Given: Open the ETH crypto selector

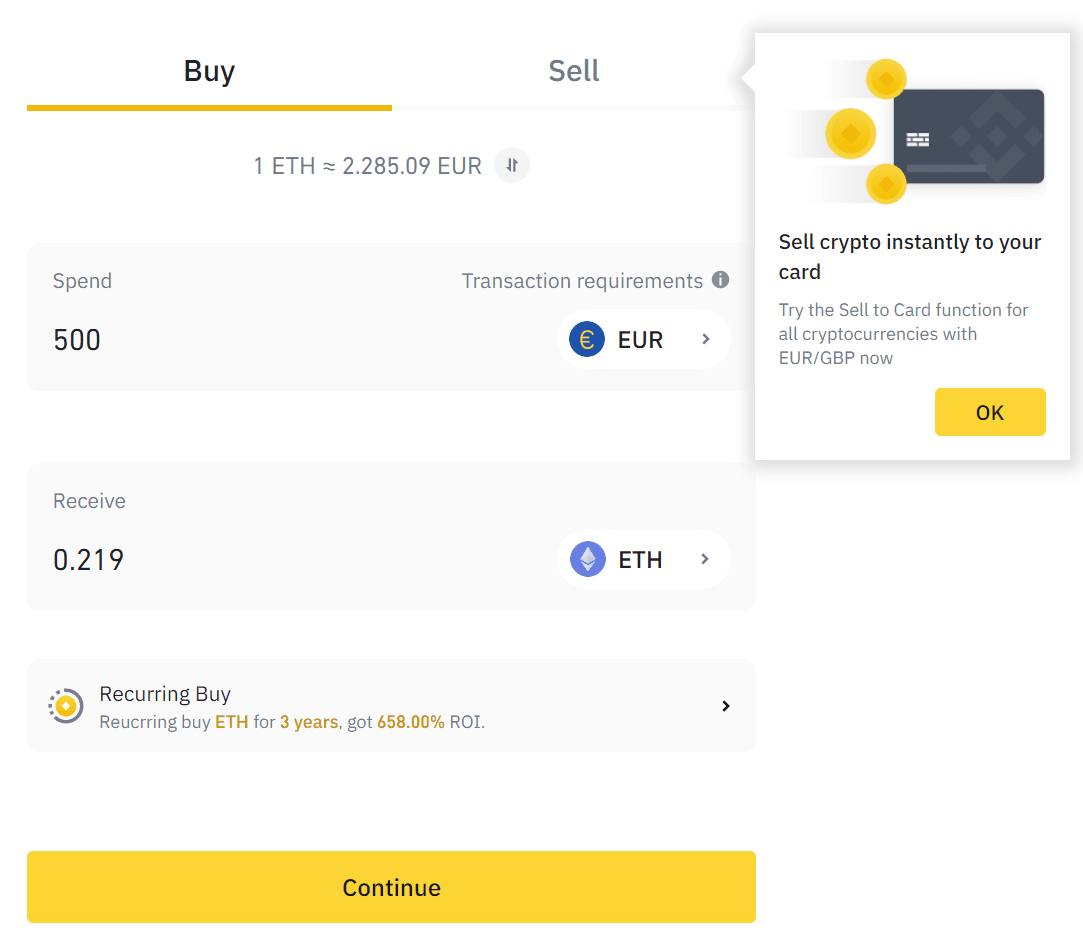Looking at the screenshot, I should pyautogui.click(x=644, y=559).
